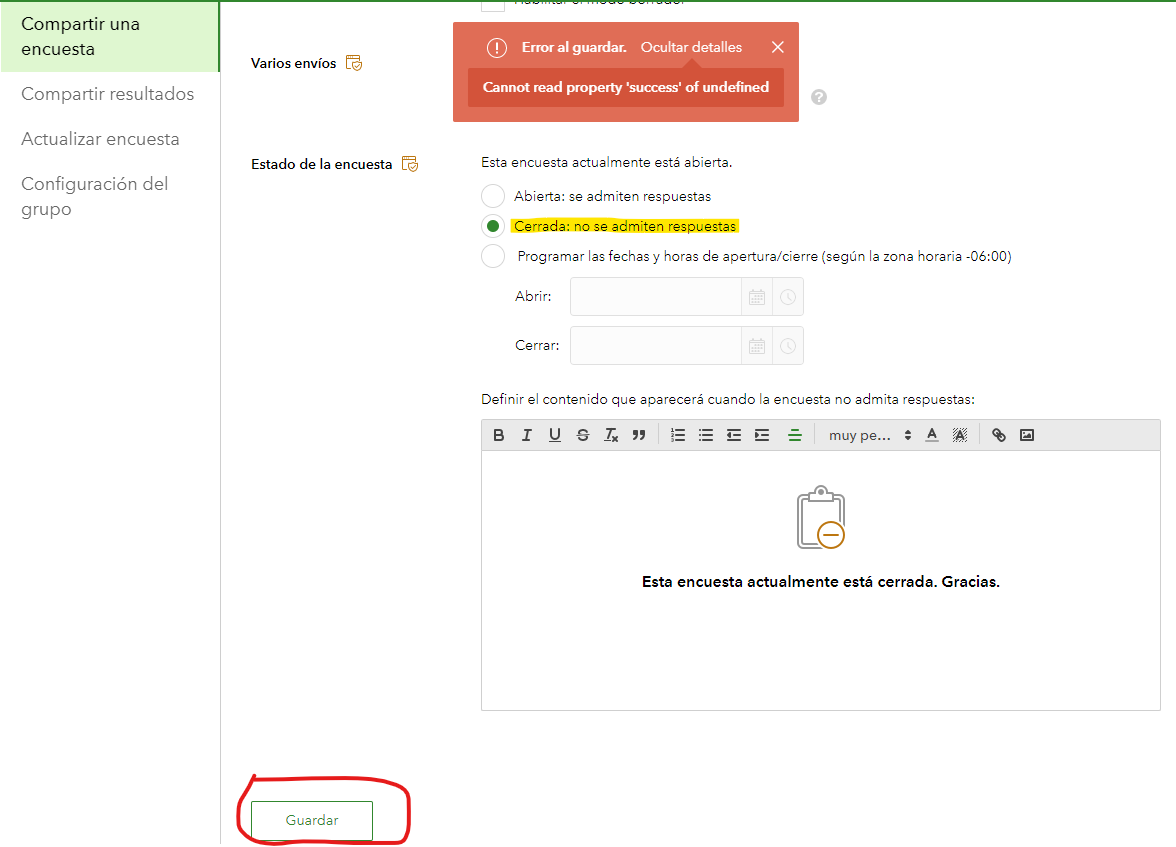Open the text alignment option

tap(795, 435)
